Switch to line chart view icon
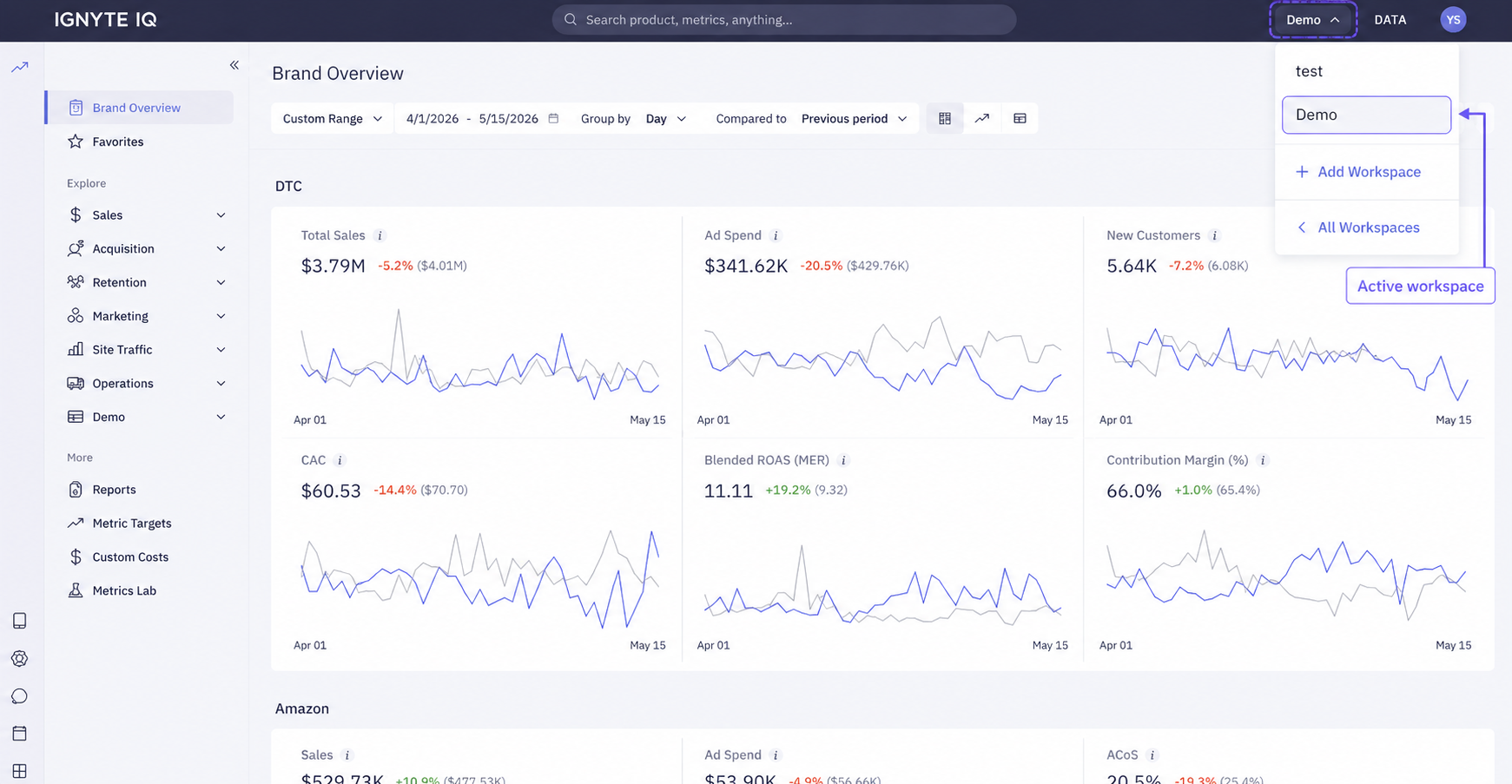1512x784 pixels. 982,119
